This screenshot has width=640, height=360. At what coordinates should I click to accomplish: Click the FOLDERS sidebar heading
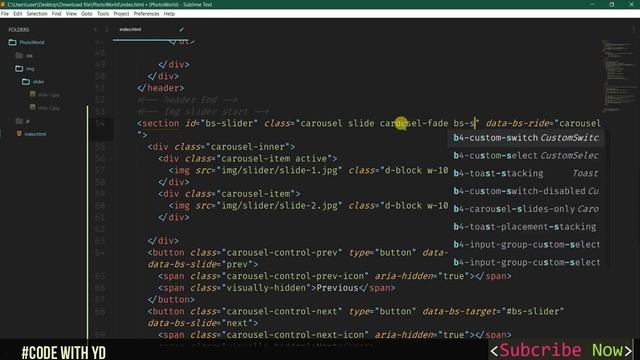[19, 30]
